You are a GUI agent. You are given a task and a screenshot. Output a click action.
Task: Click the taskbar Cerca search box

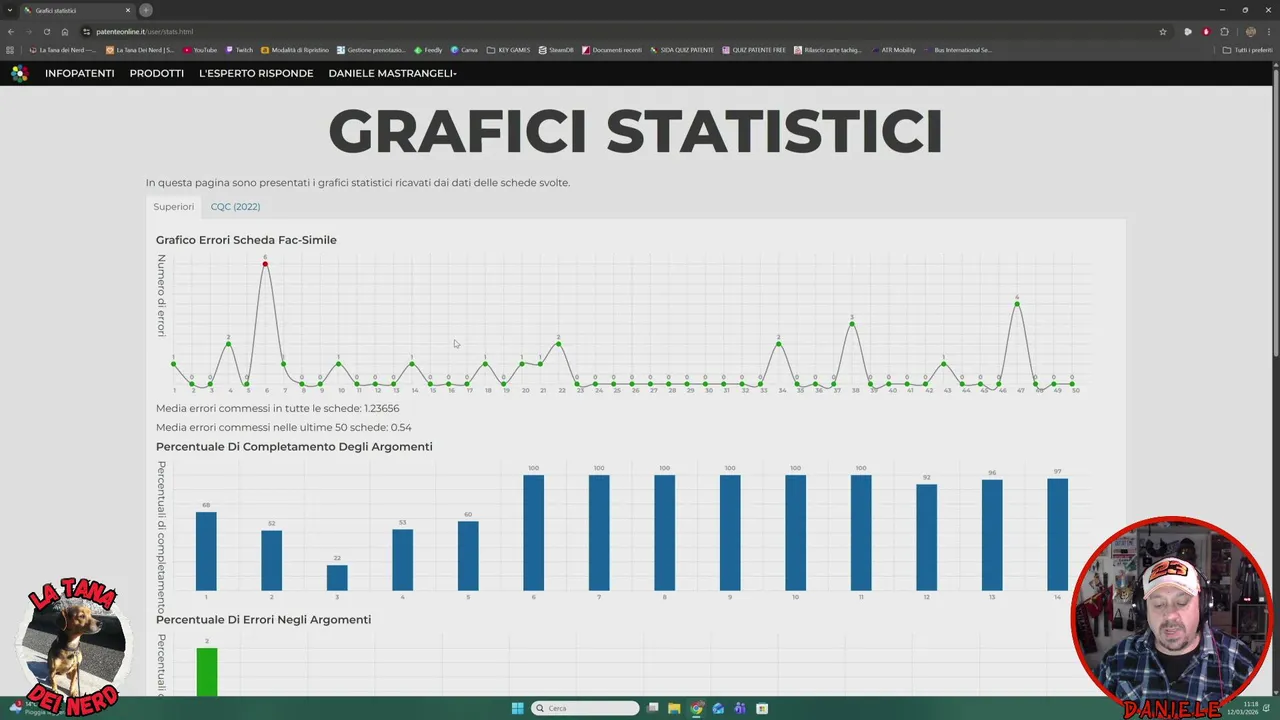[585, 708]
